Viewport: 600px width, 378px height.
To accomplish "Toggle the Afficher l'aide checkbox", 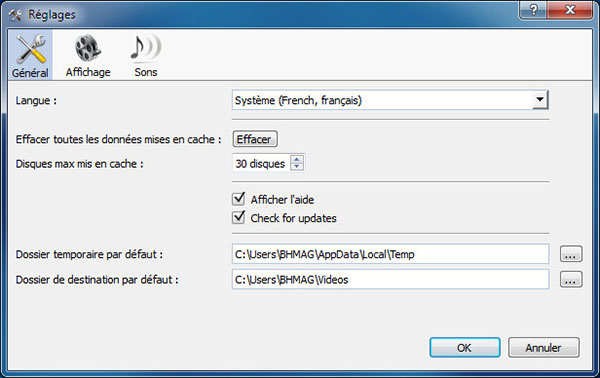I will click(238, 199).
